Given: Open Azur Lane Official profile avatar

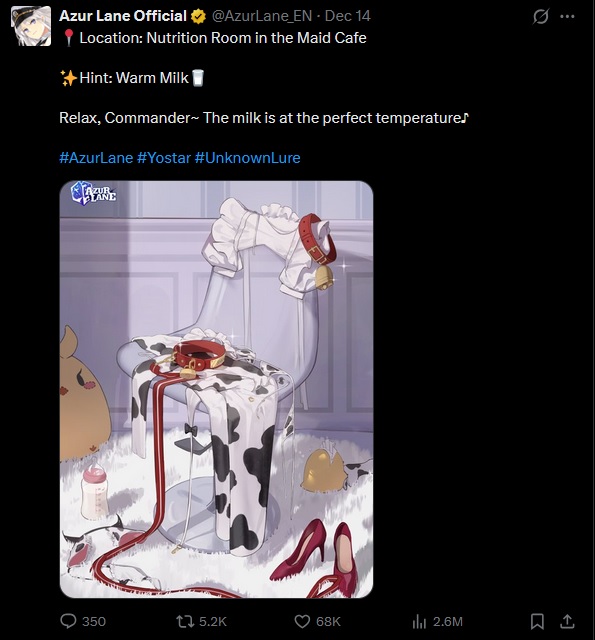Looking at the screenshot, I should click(x=31, y=26).
